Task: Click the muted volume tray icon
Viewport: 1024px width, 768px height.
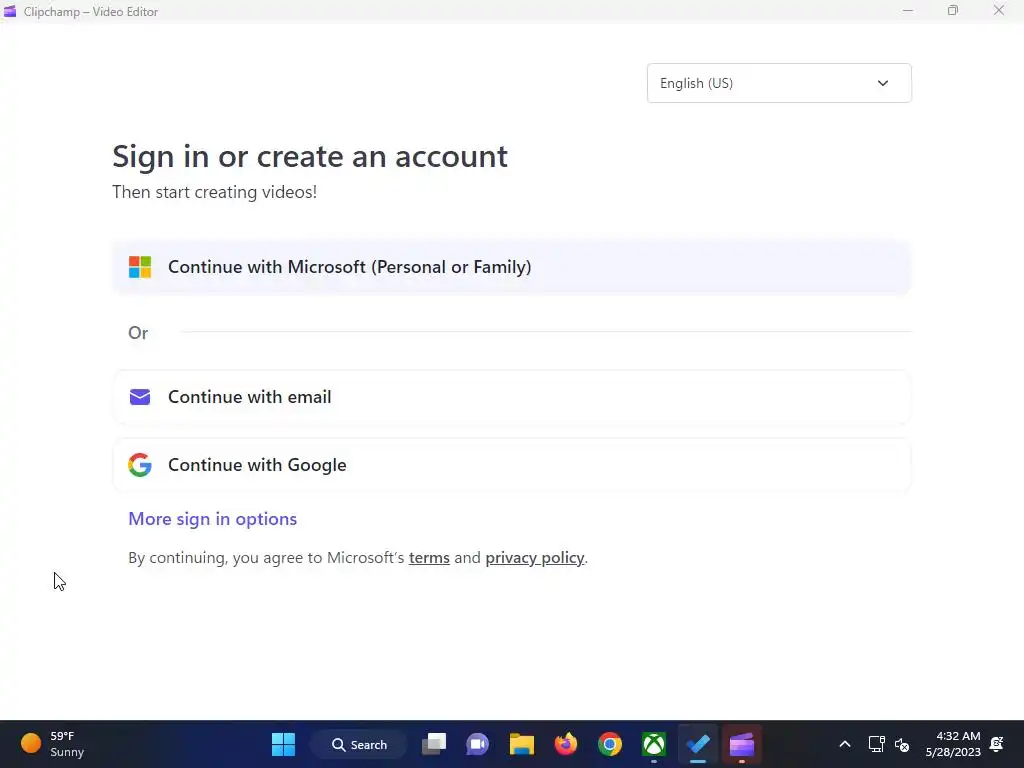Action: click(x=903, y=744)
